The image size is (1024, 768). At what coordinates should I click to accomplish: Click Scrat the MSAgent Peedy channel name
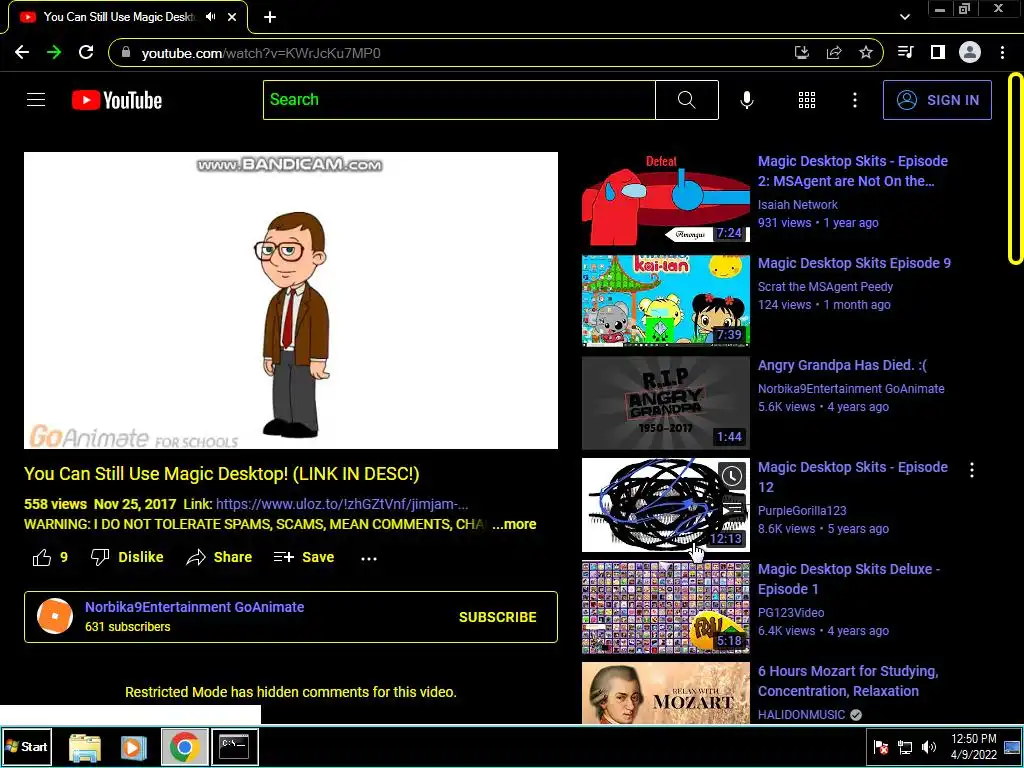click(825, 287)
